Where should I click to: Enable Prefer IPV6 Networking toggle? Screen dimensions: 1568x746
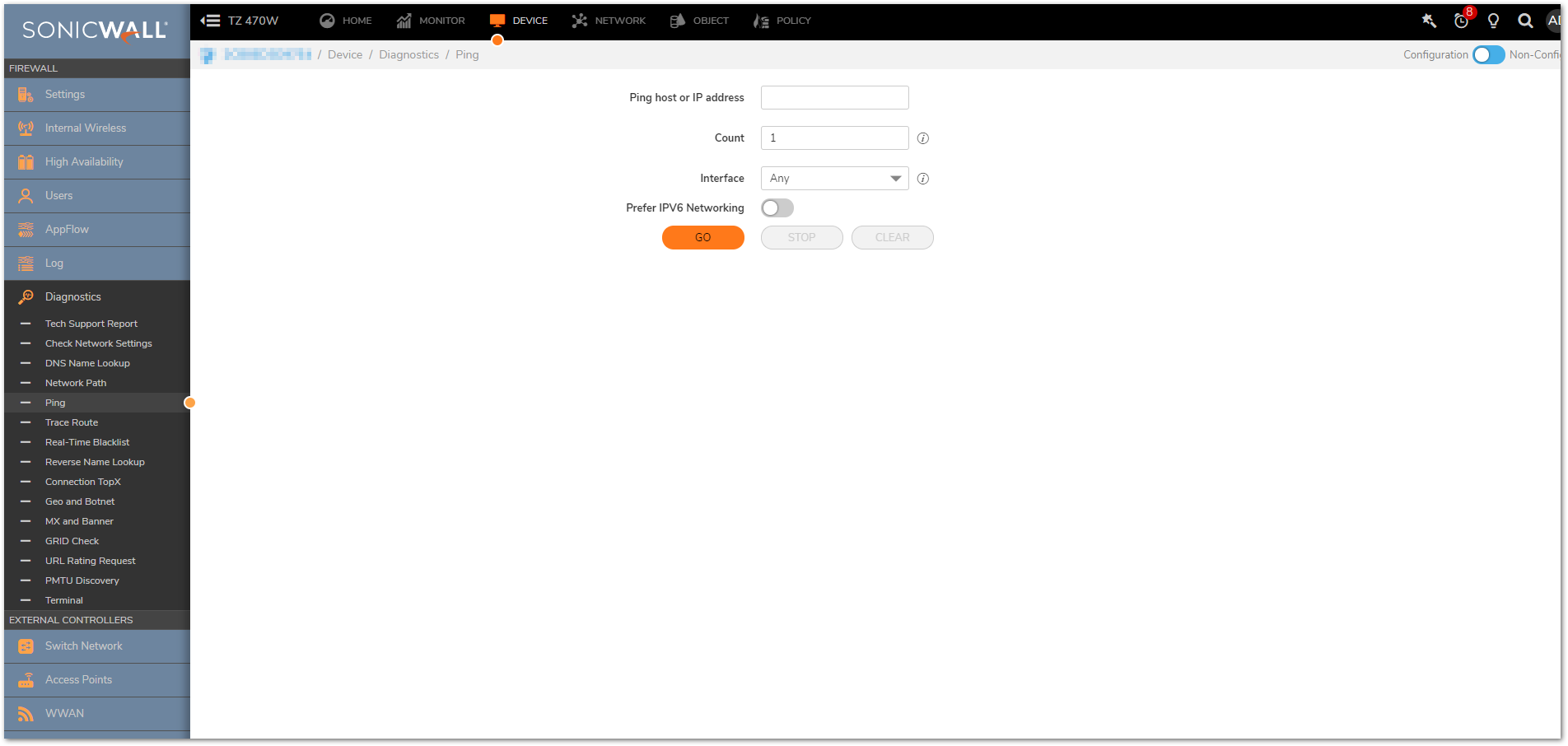[x=777, y=208]
